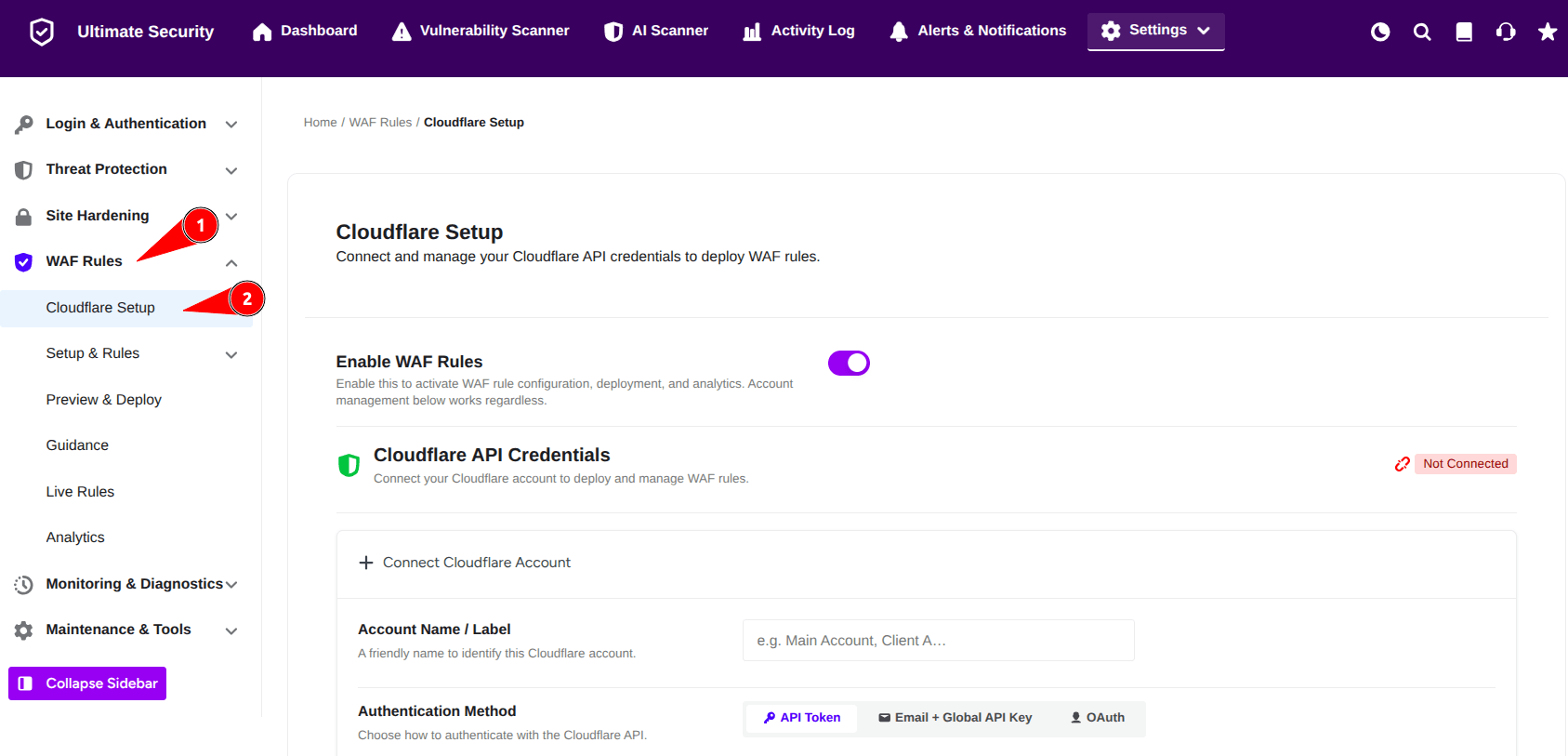1568x756 pixels.
Task: Open Preview & Deploy sidebar item
Action: [104, 400]
